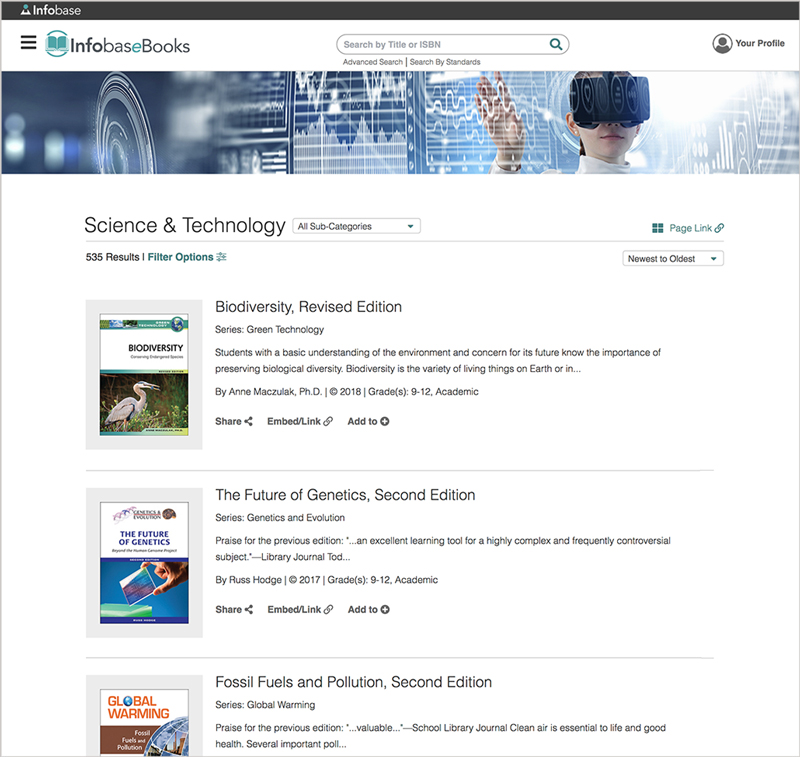
Task: Click embed link icon for Biodiversity
Action: 328,421
